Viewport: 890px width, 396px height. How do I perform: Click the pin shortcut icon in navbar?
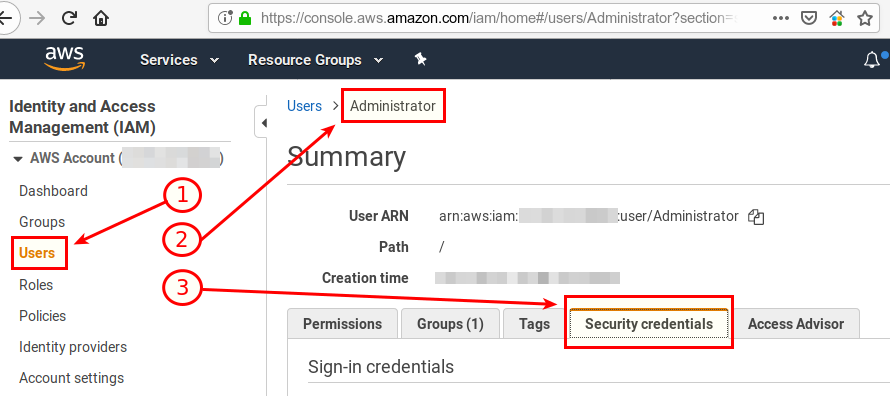420,59
